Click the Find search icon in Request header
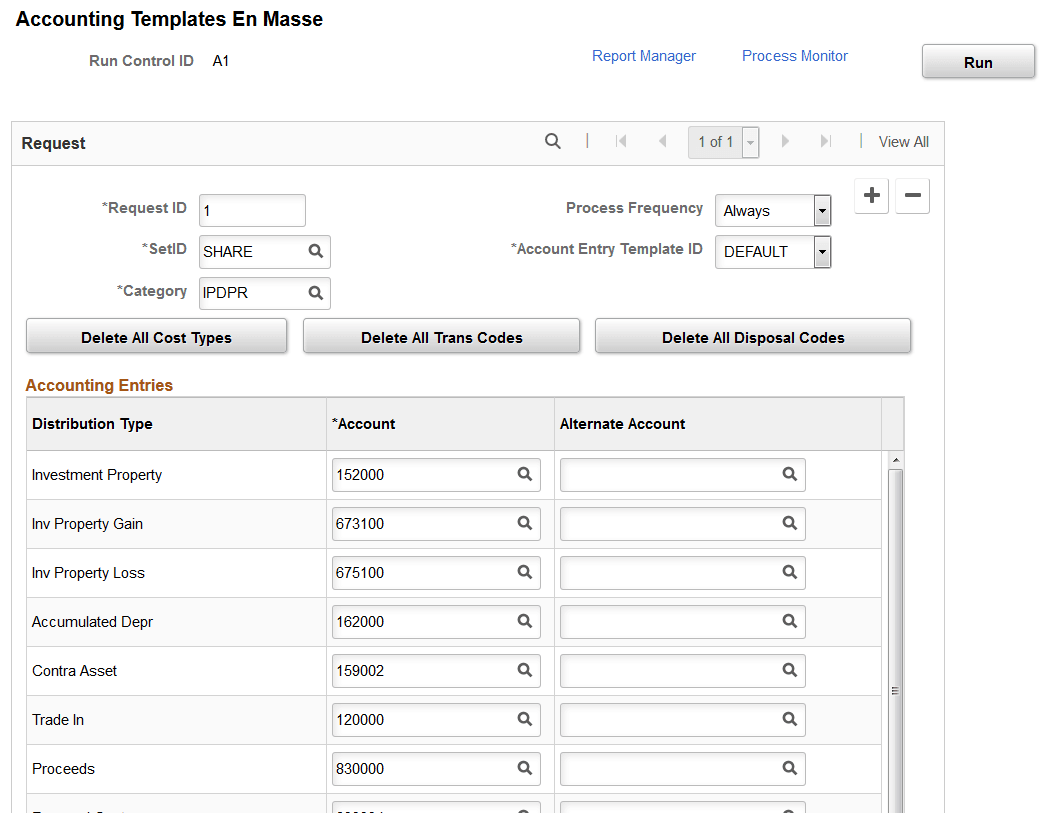Viewport: 1047px width, 813px height. (553, 141)
